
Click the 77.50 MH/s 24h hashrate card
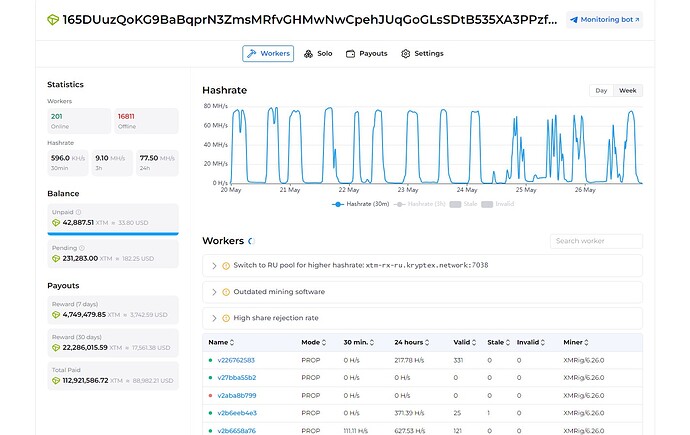[x=157, y=163]
